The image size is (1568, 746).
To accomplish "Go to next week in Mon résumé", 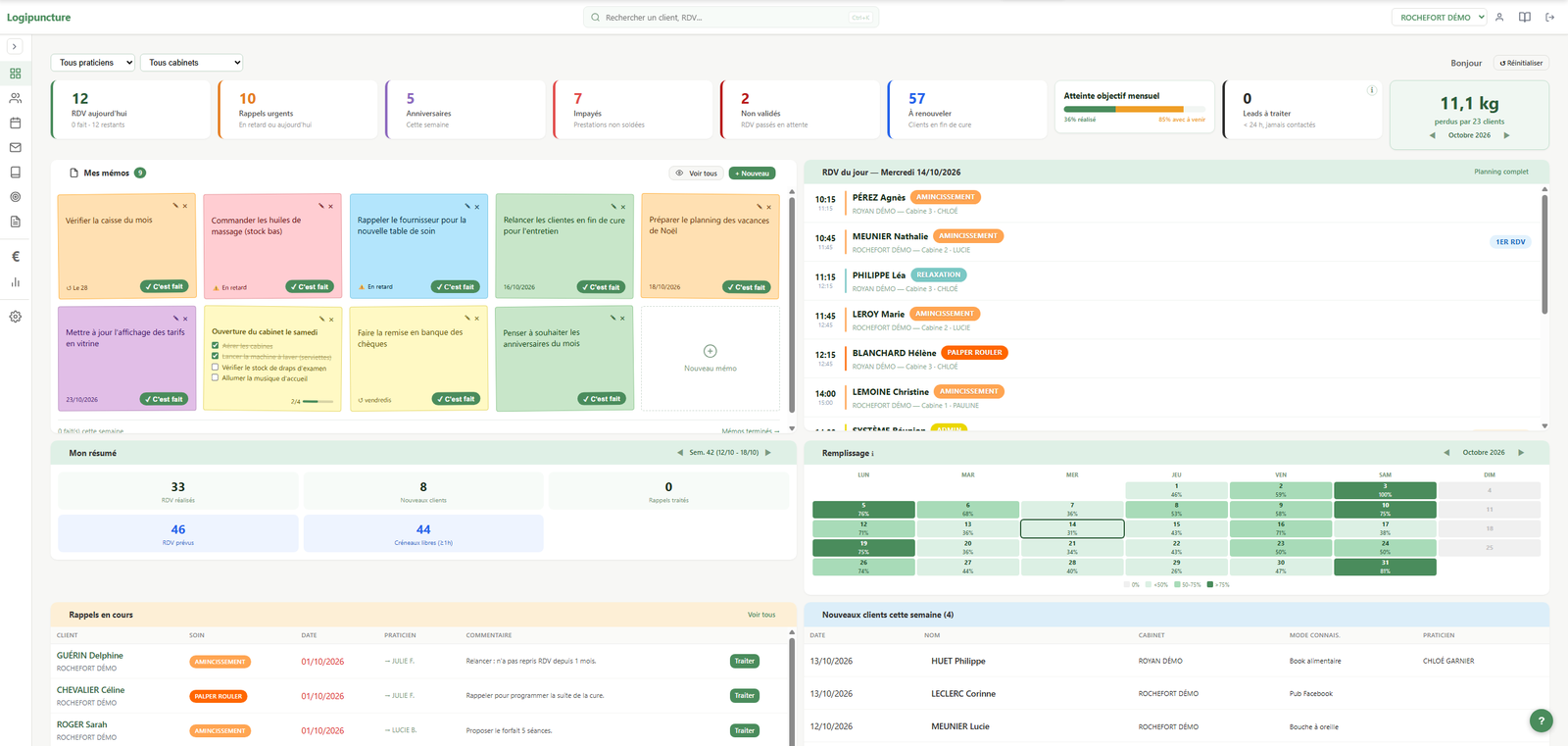I will (x=768, y=453).
